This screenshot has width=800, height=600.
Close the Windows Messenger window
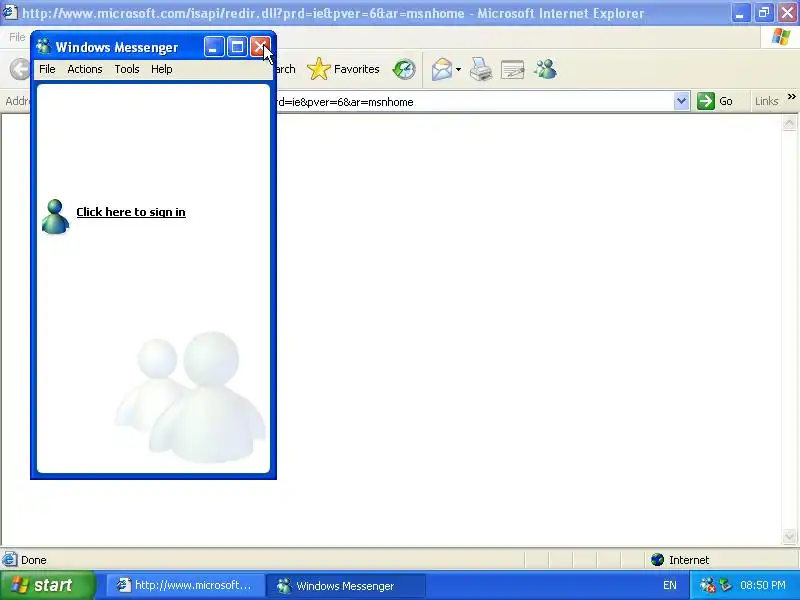pyautogui.click(x=260, y=47)
